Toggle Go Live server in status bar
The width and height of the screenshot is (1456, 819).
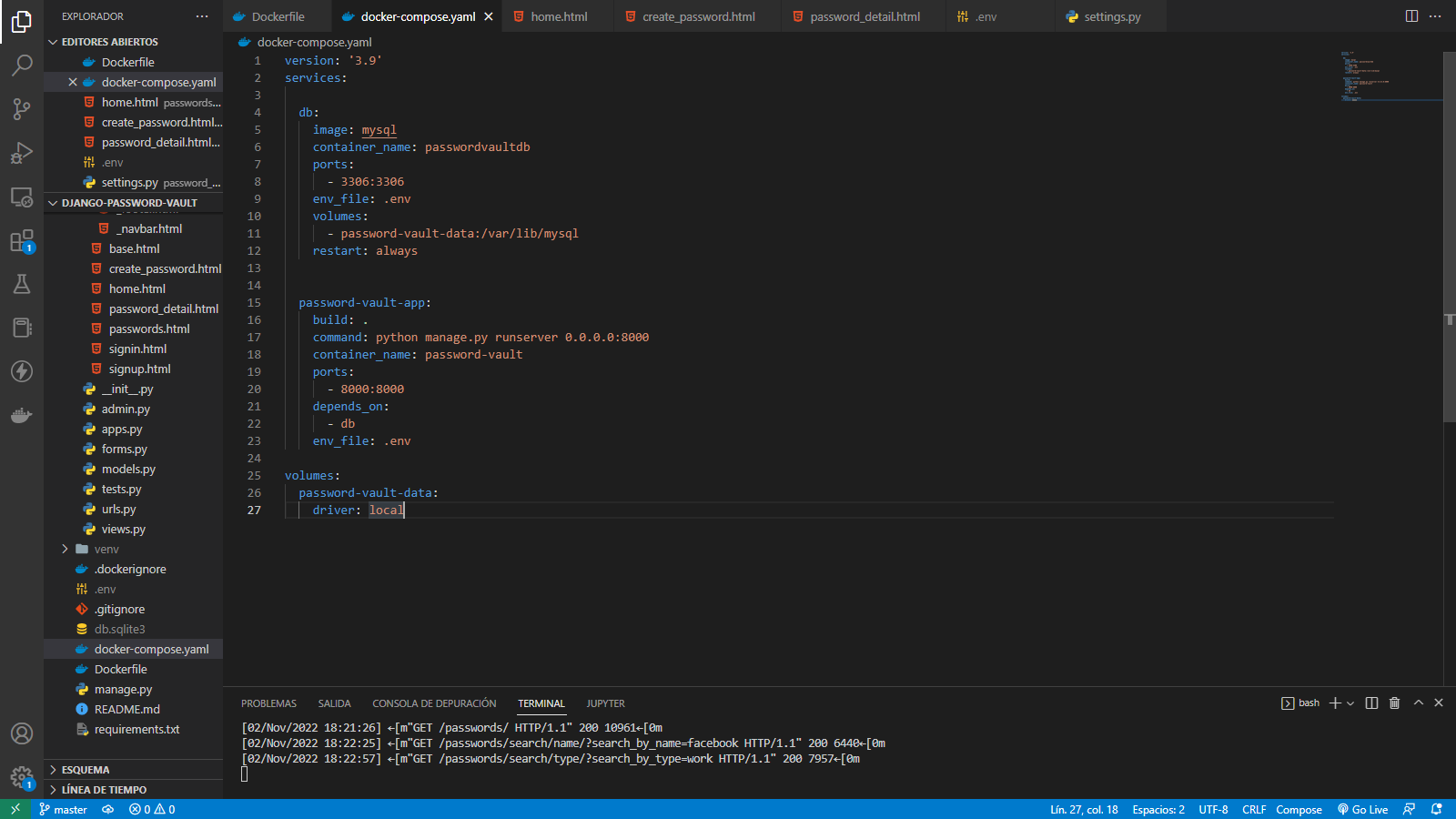[x=1362, y=809]
